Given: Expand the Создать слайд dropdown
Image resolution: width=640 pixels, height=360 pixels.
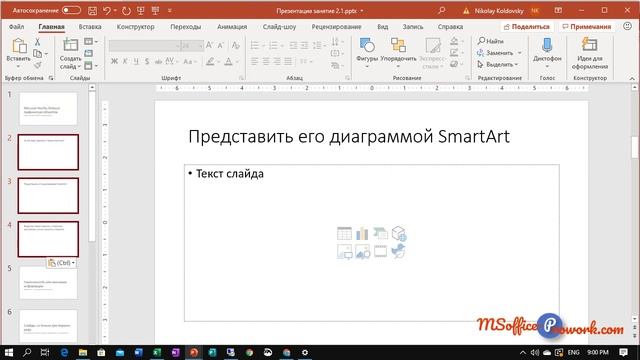Looking at the screenshot, I should 79,67.
